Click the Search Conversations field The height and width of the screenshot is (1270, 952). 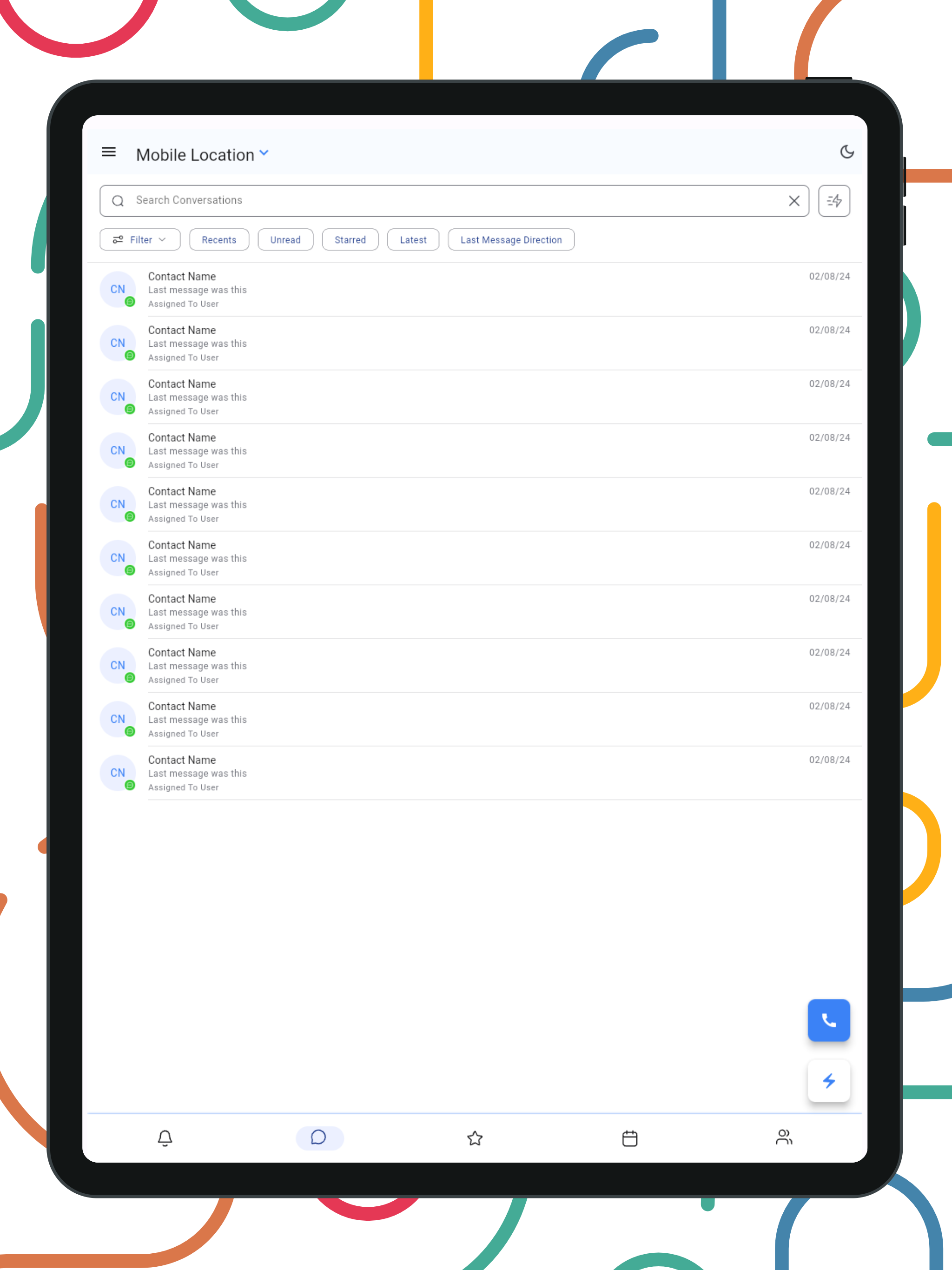[x=454, y=200]
